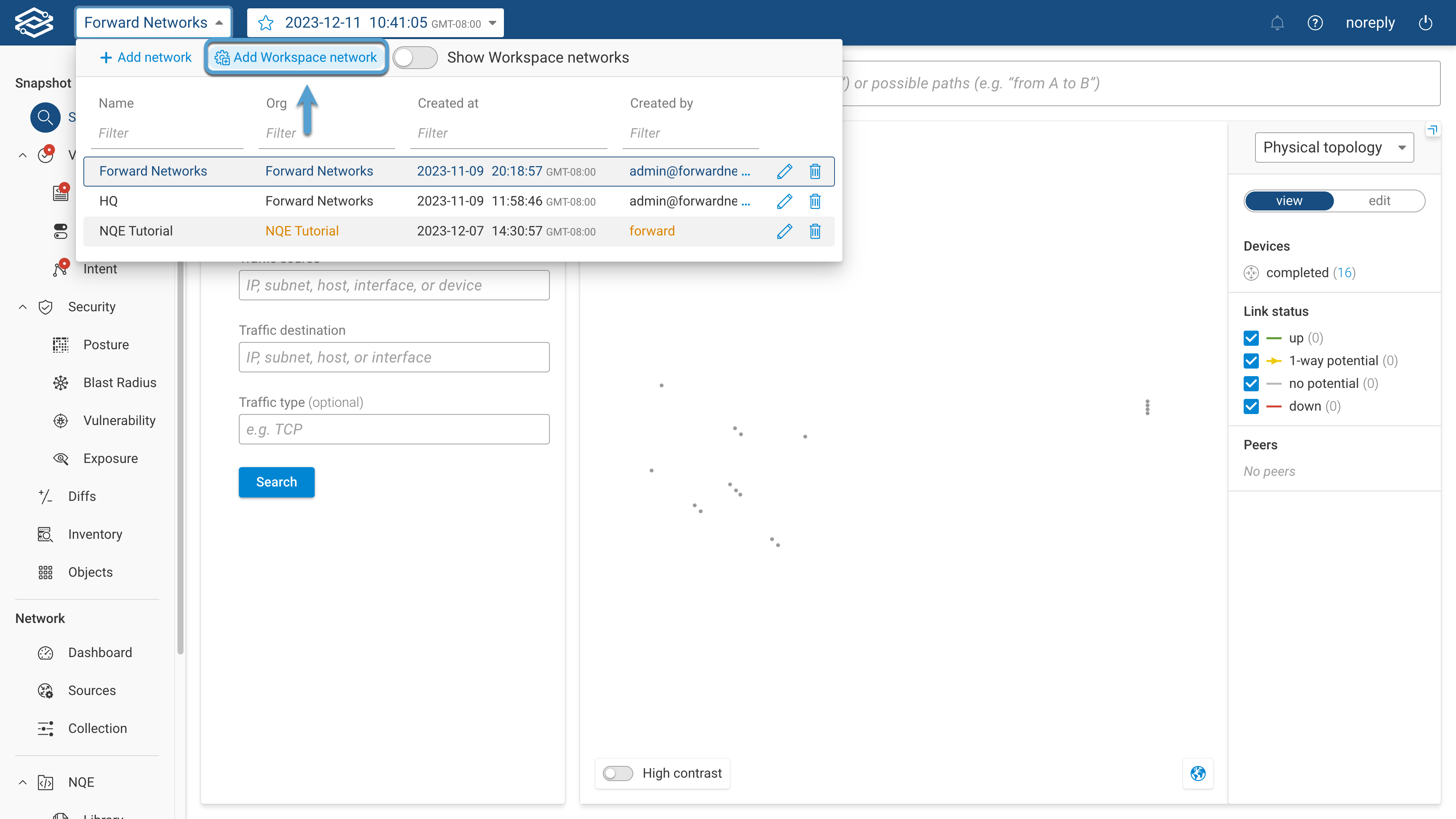Switch to edit mode tab
The height and width of the screenshot is (819, 1456).
[x=1379, y=201]
